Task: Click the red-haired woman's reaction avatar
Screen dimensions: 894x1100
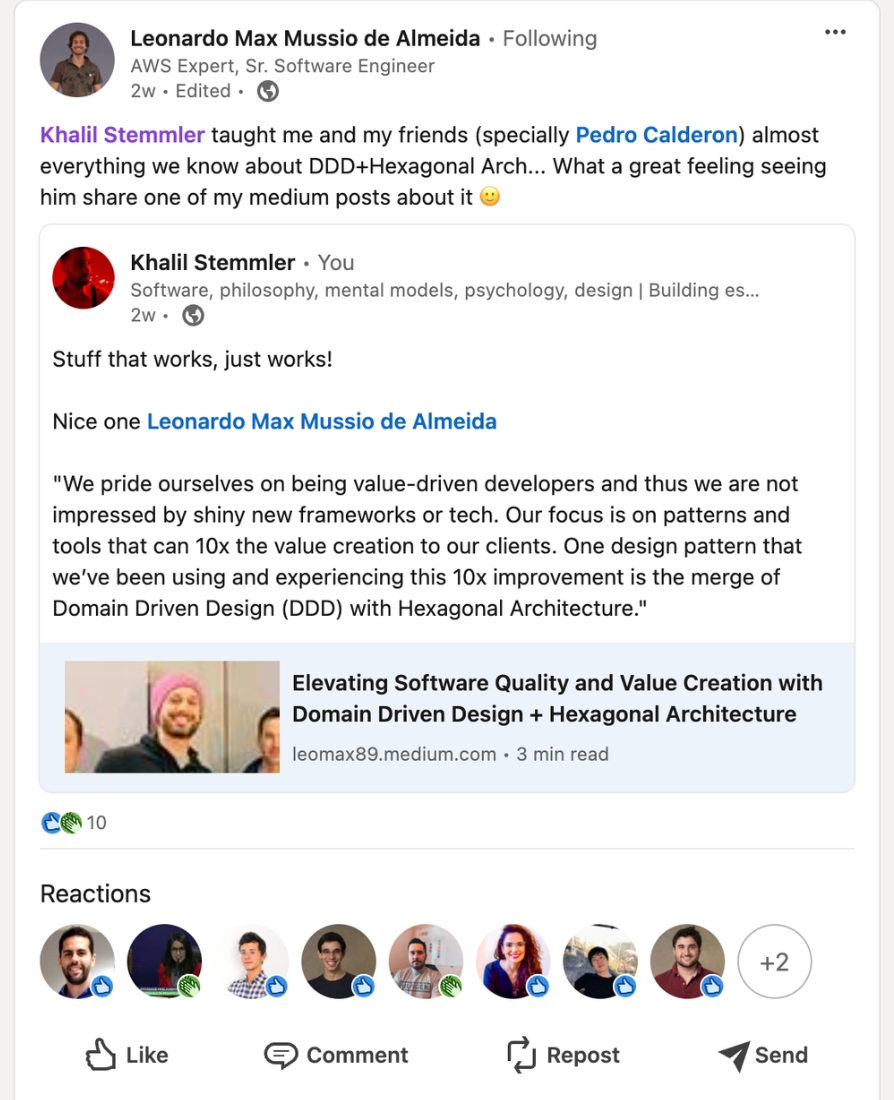Action: [x=513, y=961]
